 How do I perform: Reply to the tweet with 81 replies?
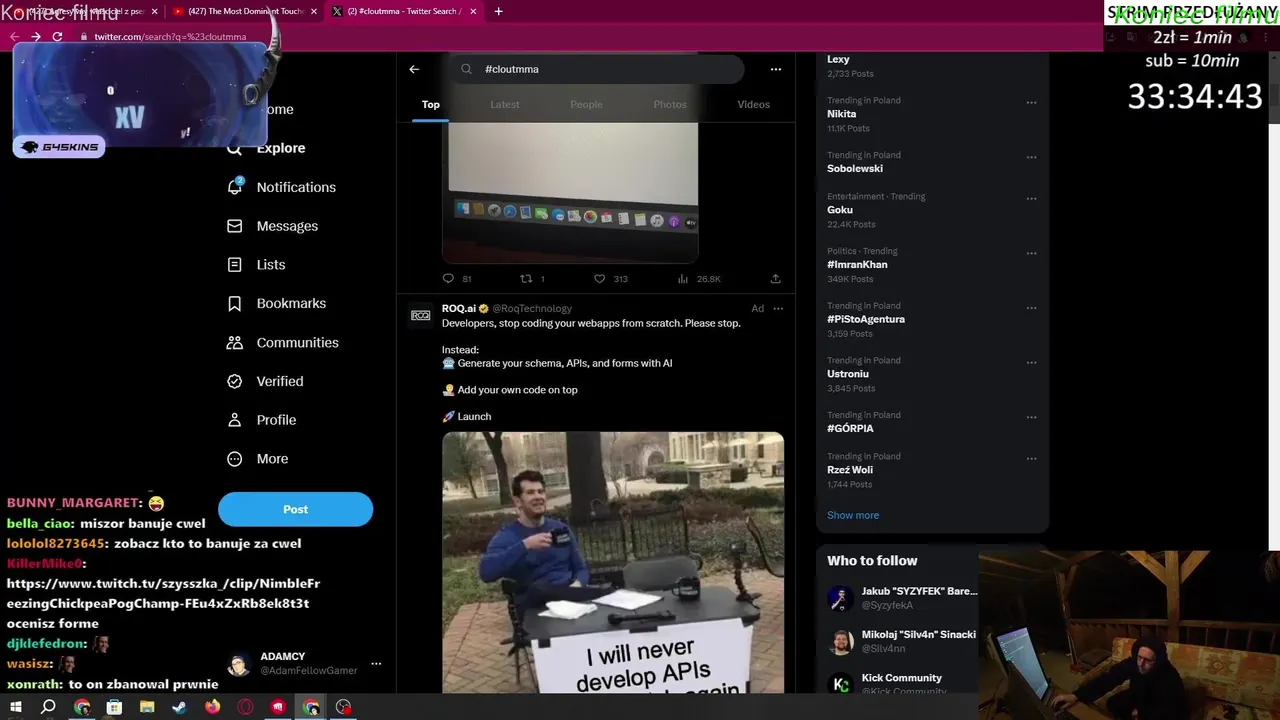click(x=448, y=279)
